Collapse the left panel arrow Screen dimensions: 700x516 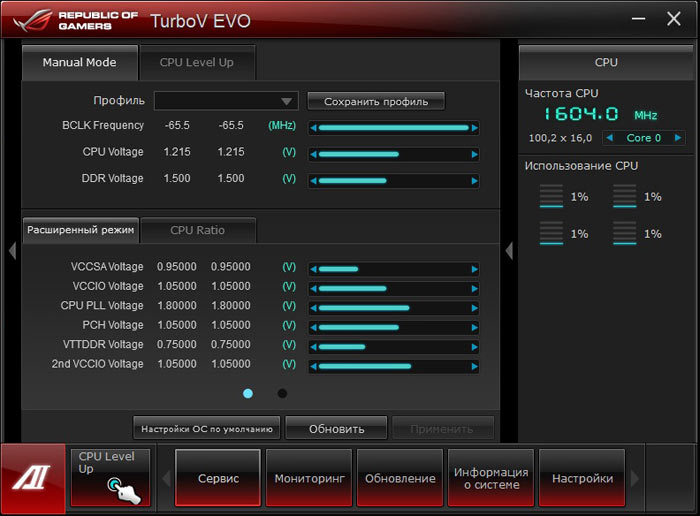[x=12, y=251]
